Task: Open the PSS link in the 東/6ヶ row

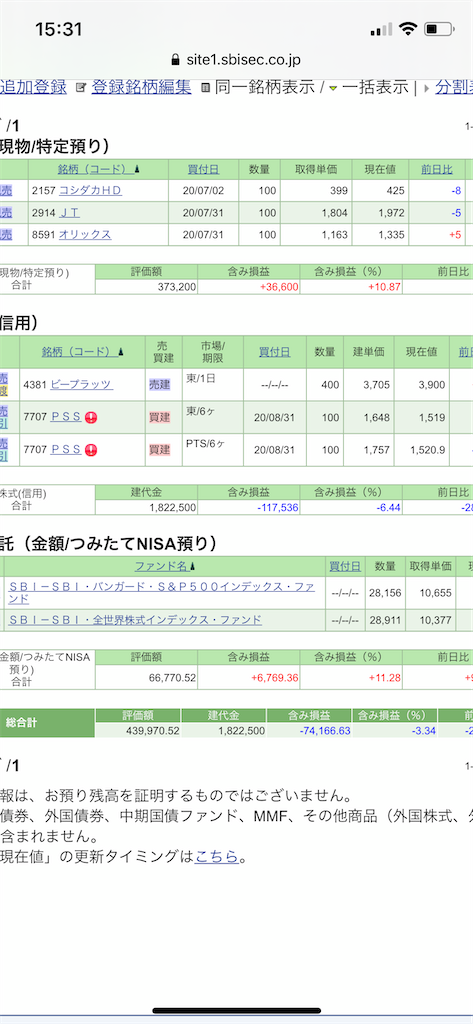Action: click(x=66, y=417)
